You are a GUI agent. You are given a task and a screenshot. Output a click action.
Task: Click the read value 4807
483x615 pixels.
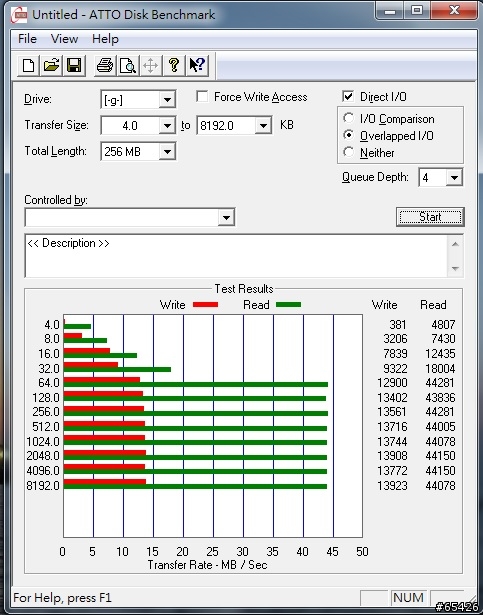click(441, 325)
